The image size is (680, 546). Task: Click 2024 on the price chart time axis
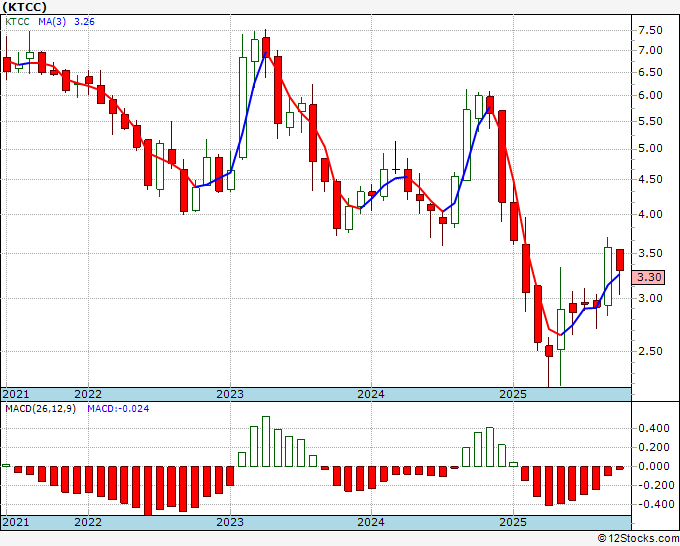371,394
